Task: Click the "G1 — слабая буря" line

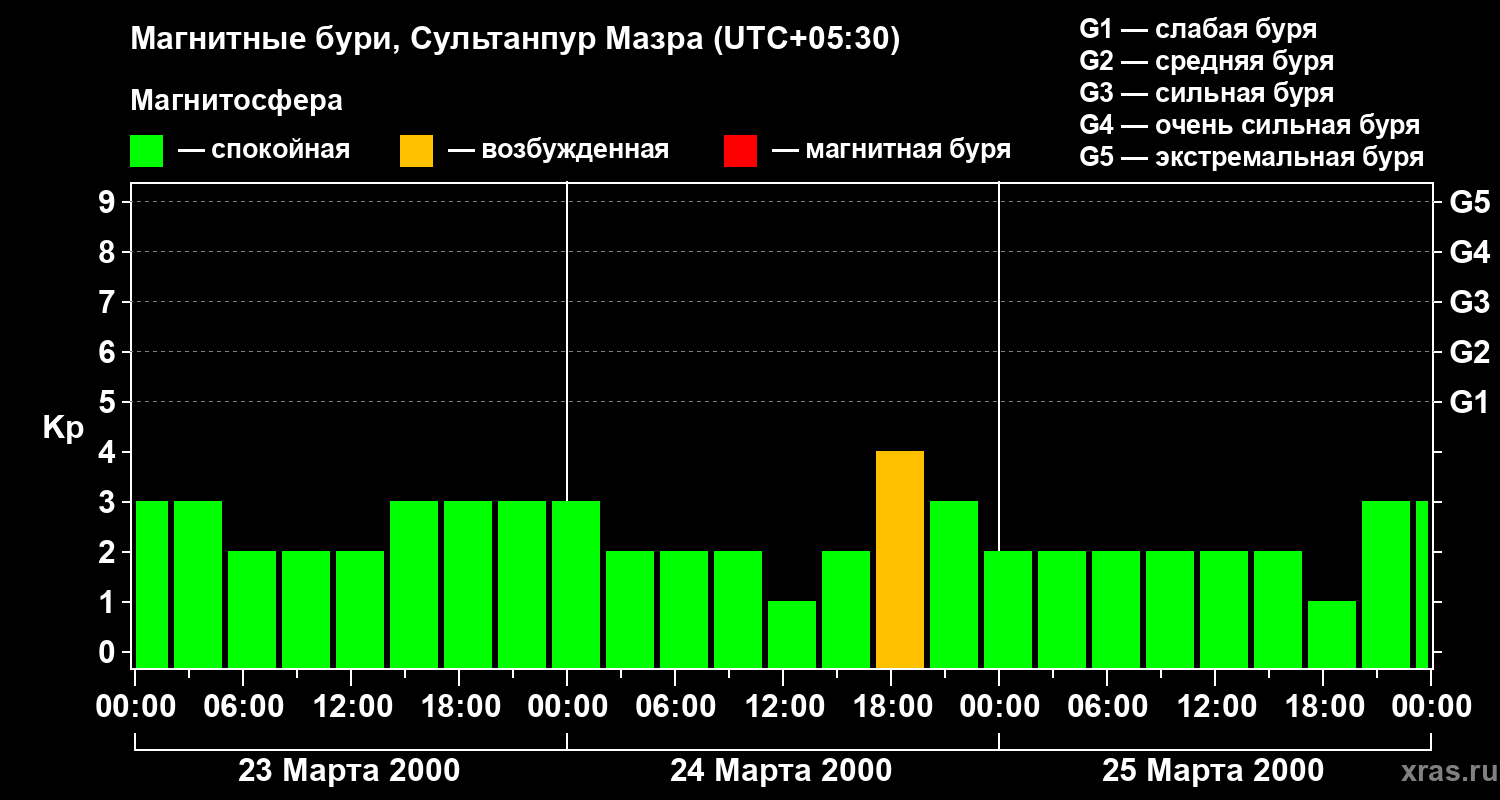Action: coord(1198,29)
